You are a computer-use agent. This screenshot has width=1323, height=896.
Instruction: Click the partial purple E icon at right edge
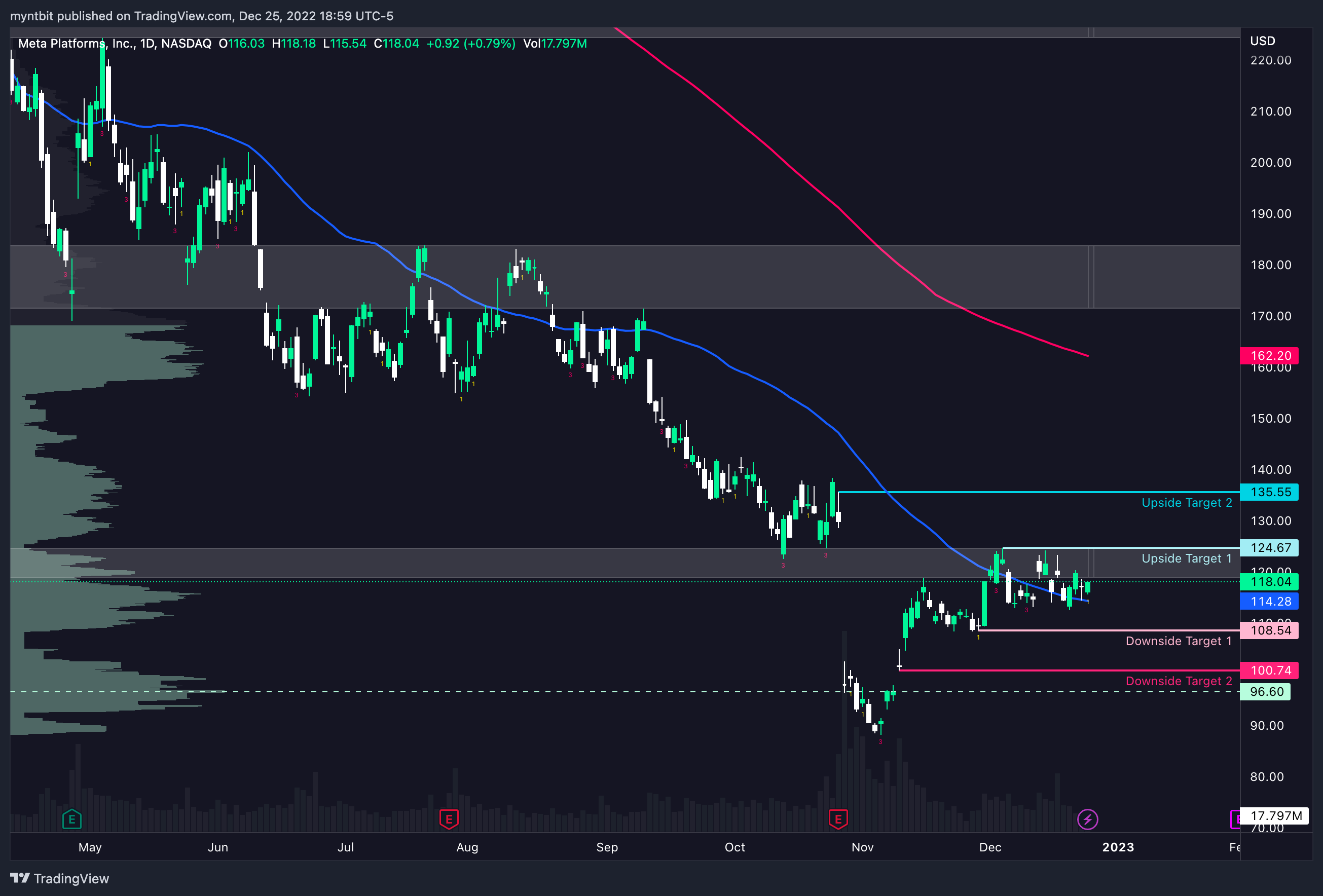(x=1235, y=819)
